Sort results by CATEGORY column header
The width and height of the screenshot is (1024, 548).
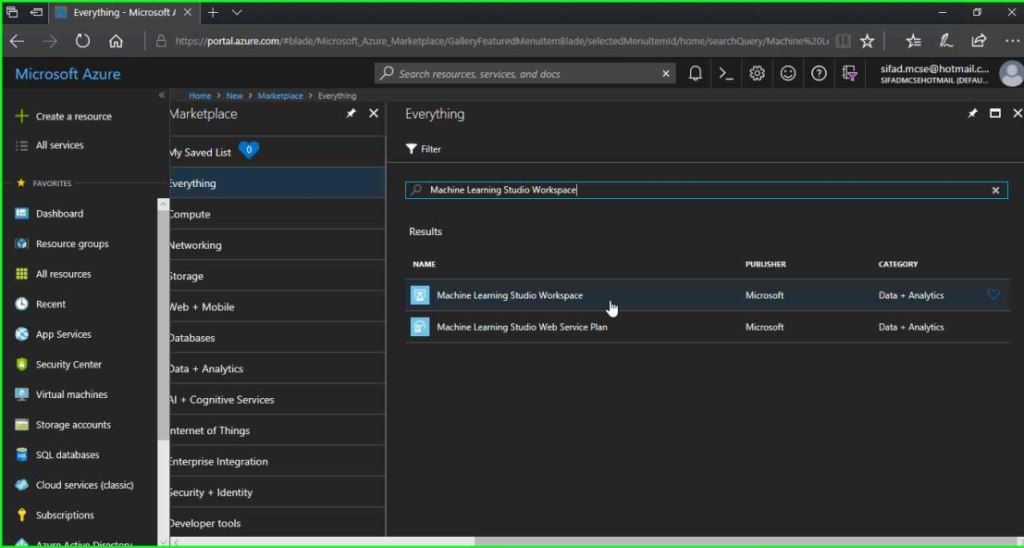tap(898, 264)
